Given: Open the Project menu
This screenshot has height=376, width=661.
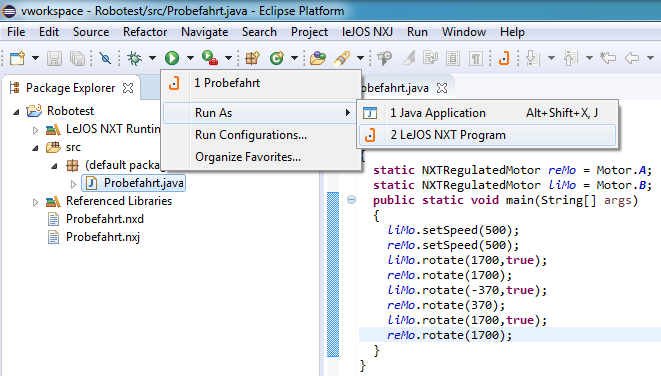Looking at the screenshot, I should pyautogui.click(x=309, y=32).
